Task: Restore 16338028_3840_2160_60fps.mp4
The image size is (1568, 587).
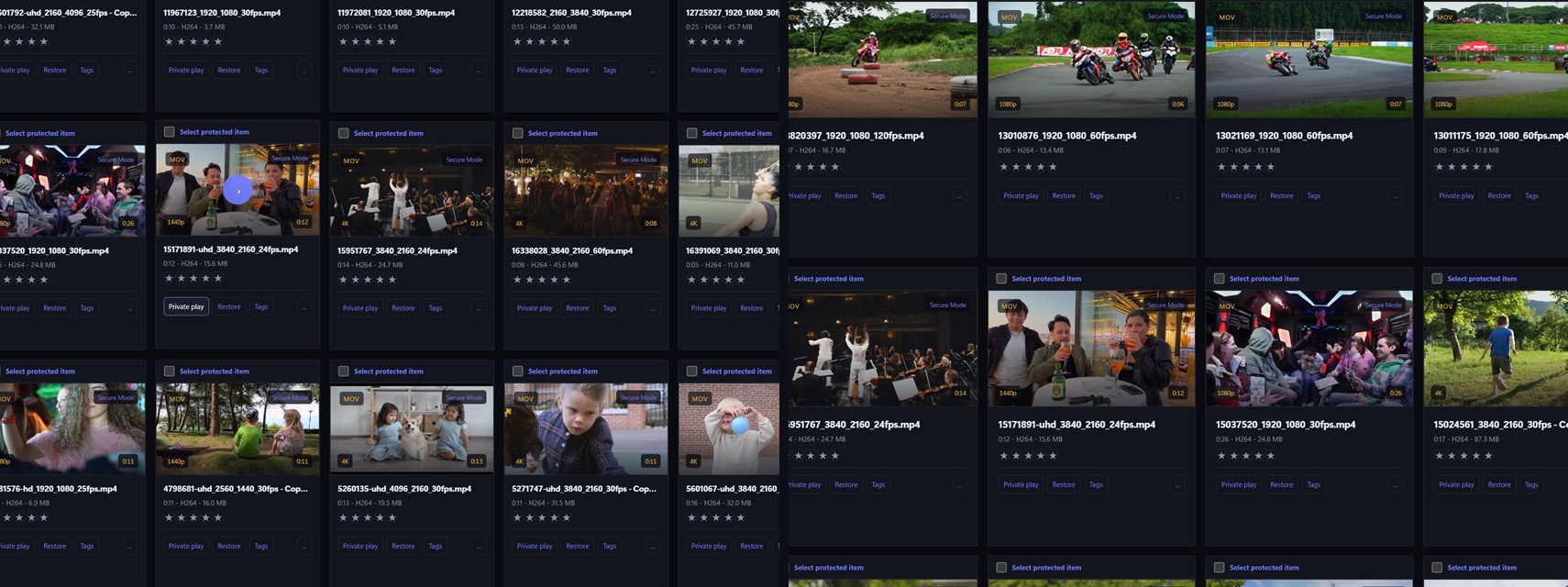Action: coord(578,308)
